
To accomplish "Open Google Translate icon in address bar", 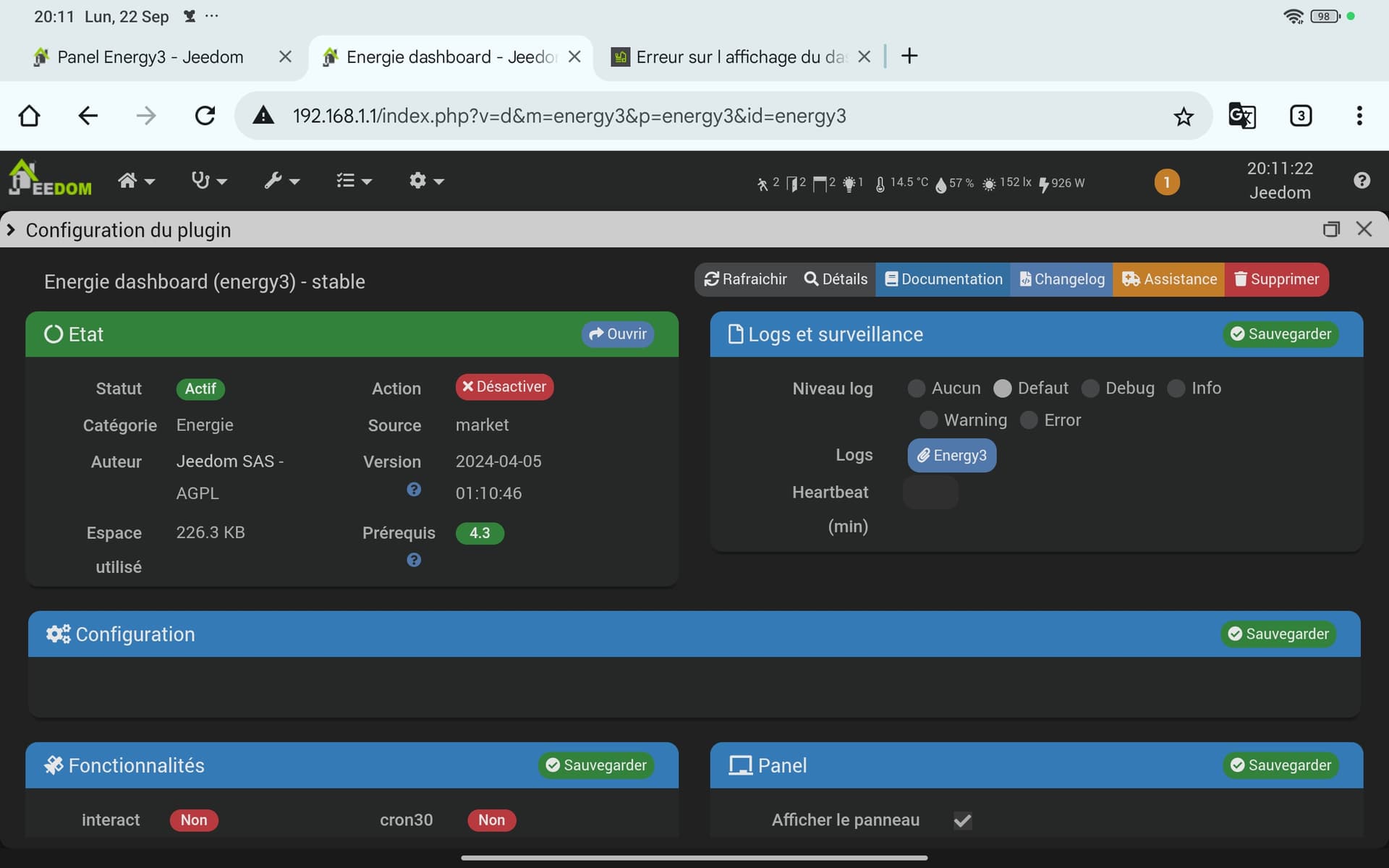I will point(1241,116).
